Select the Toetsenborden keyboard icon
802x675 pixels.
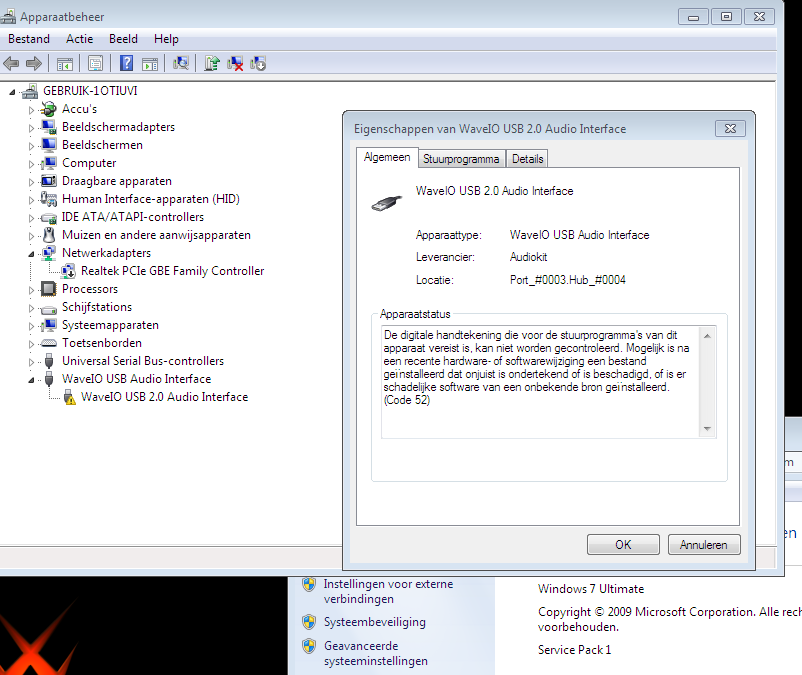click(x=49, y=343)
